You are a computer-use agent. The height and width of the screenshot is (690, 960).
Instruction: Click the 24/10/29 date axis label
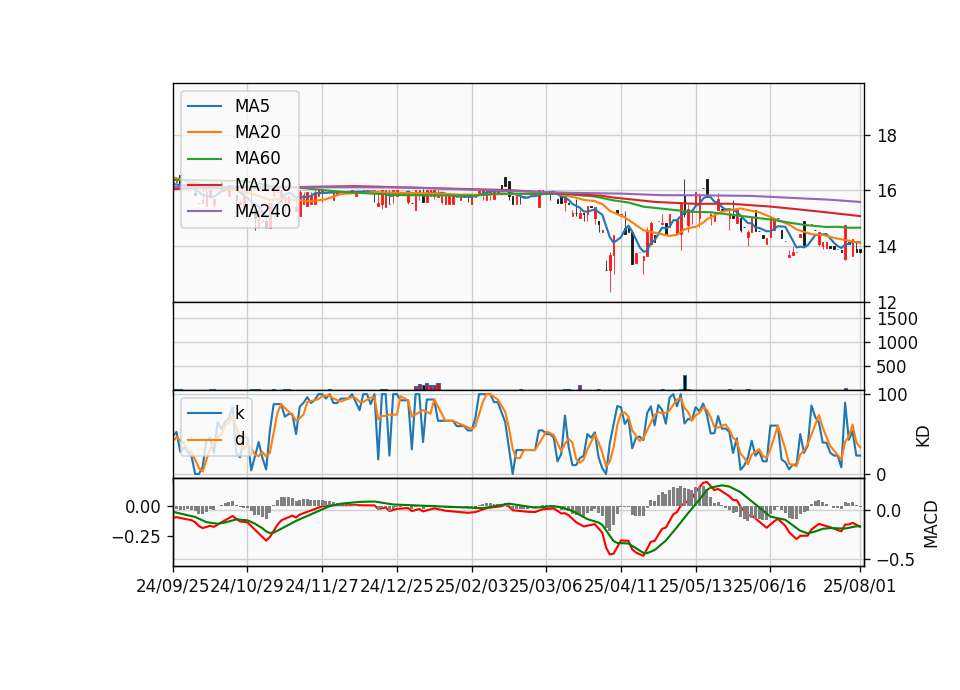click(x=247, y=586)
